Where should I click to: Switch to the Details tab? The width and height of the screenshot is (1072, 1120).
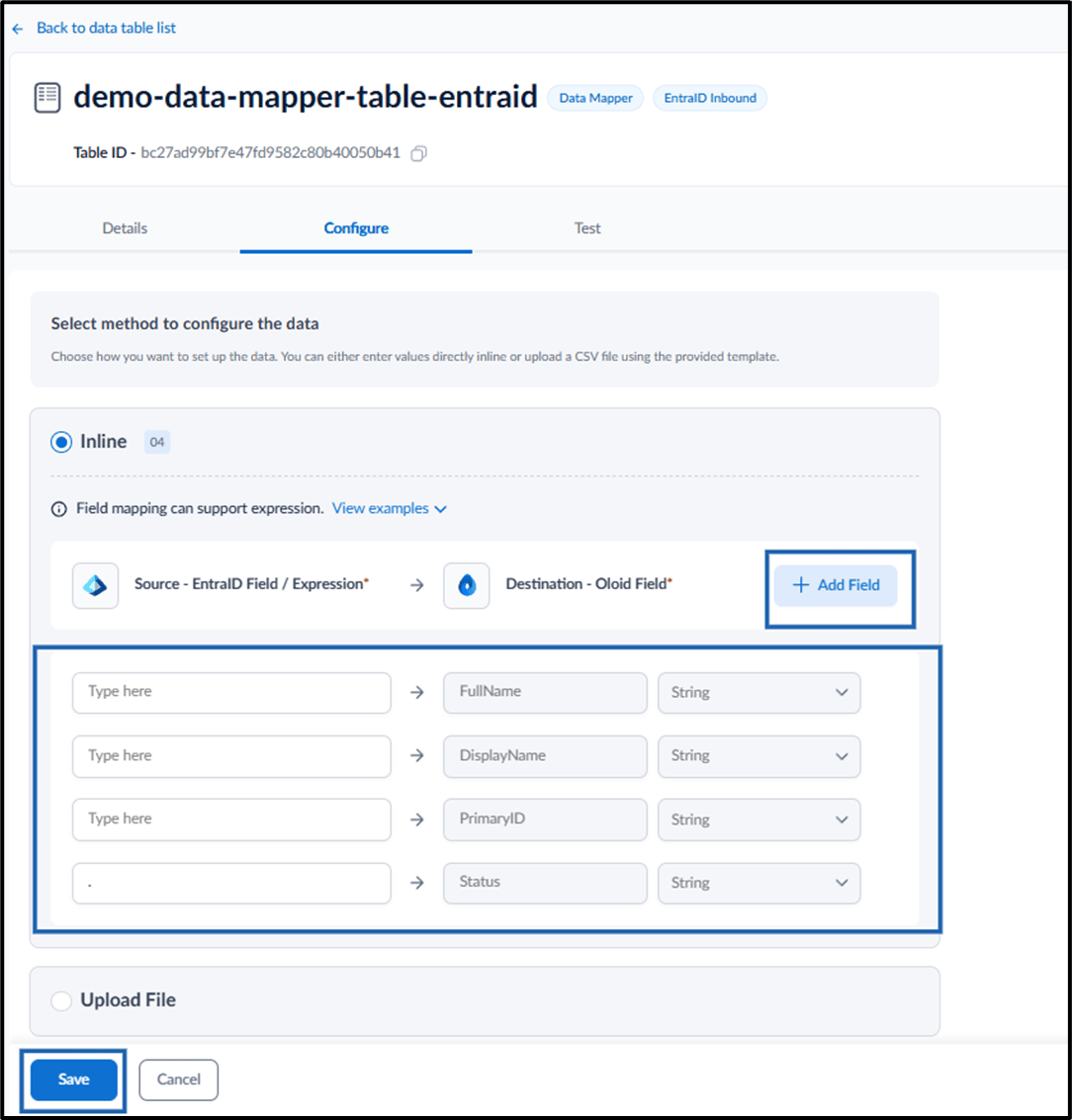click(125, 228)
